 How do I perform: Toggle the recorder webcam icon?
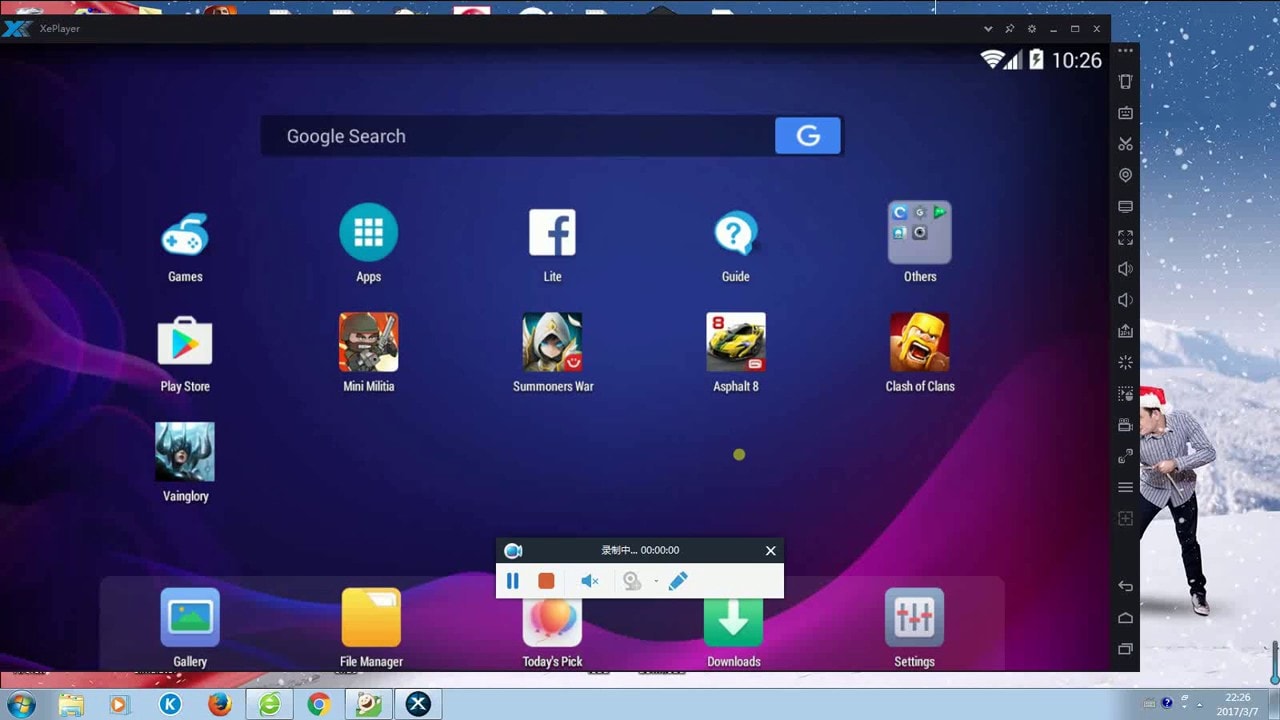pos(632,581)
